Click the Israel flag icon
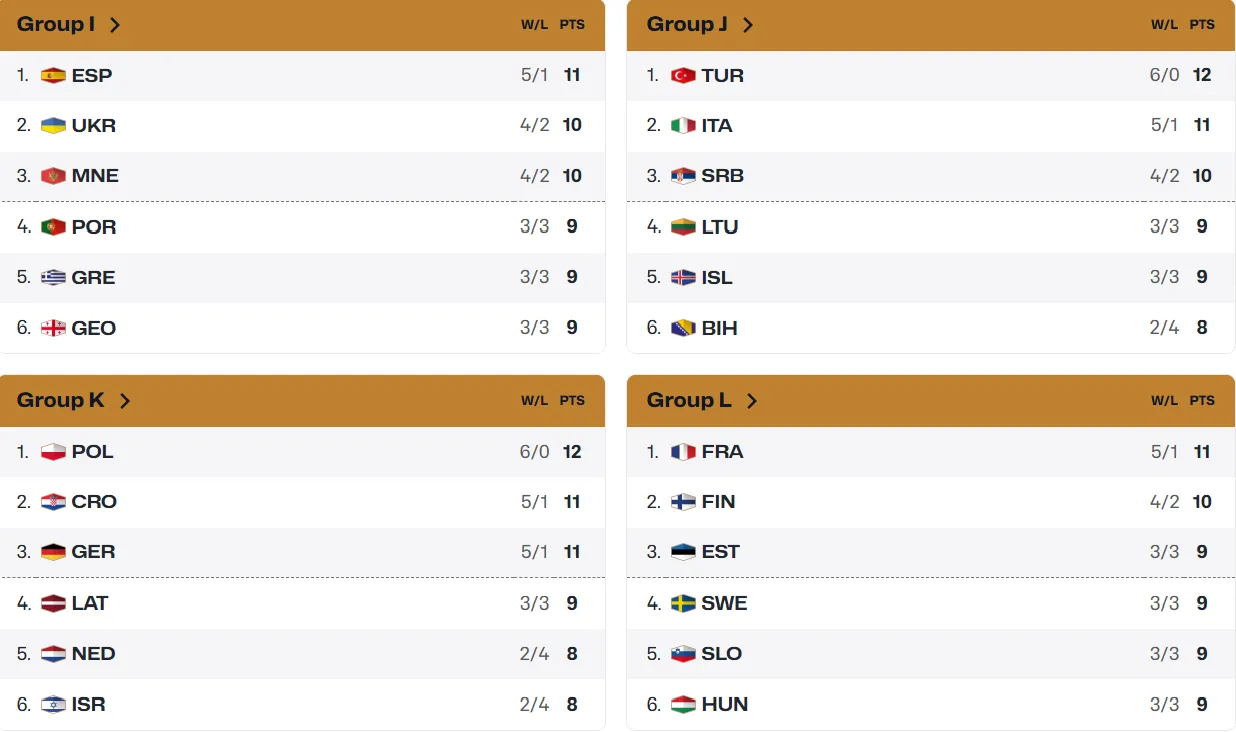The image size is (1236, 732). tap(53, 704)
